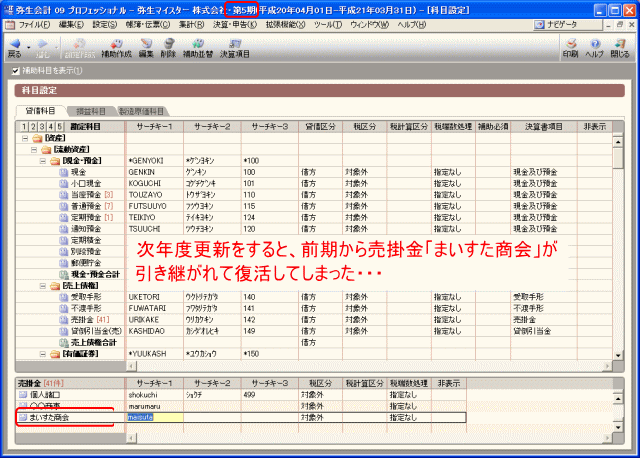Toggle 補助科目を表示 checkbox

[x=16, y=71]
